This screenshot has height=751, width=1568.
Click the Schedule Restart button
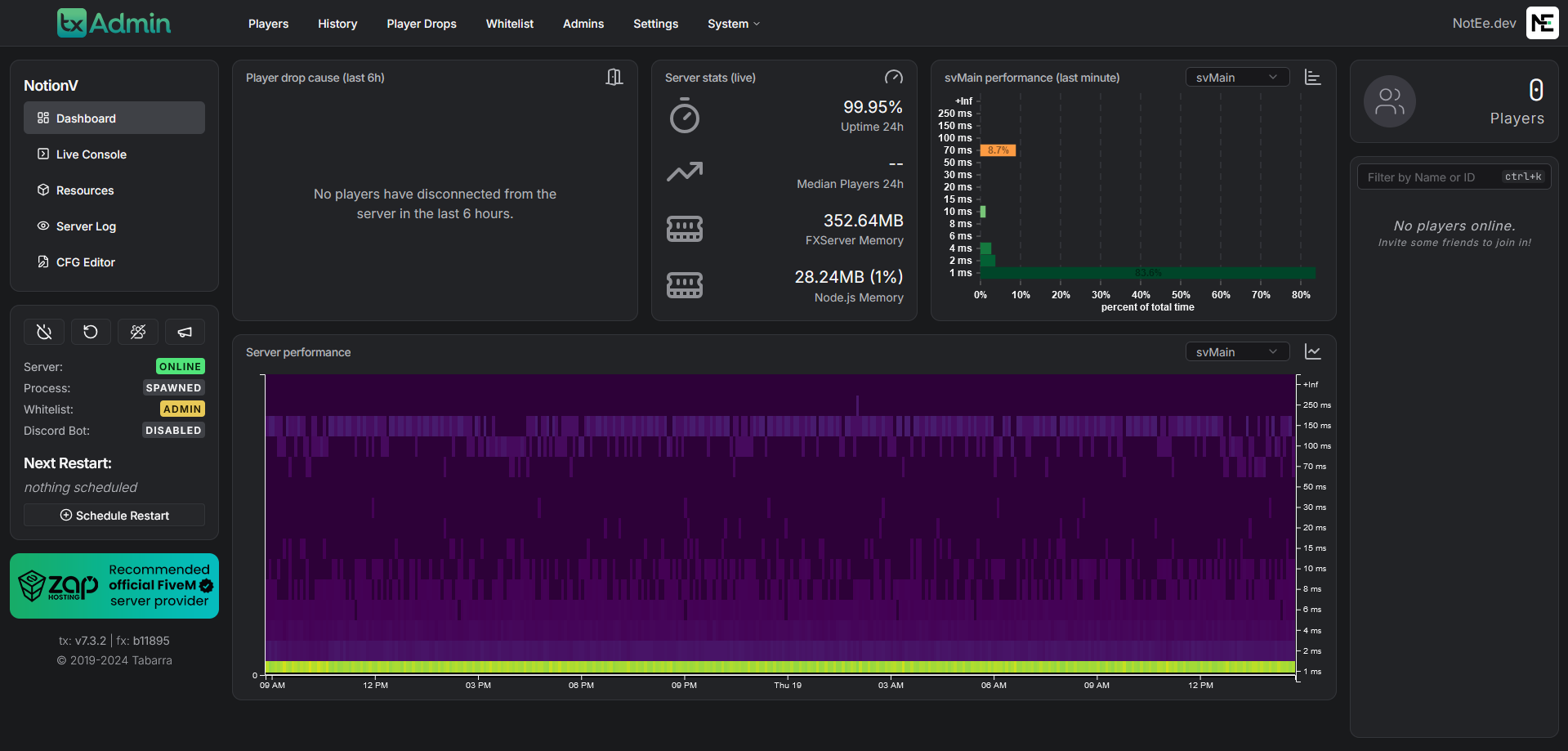pos(114,515)
